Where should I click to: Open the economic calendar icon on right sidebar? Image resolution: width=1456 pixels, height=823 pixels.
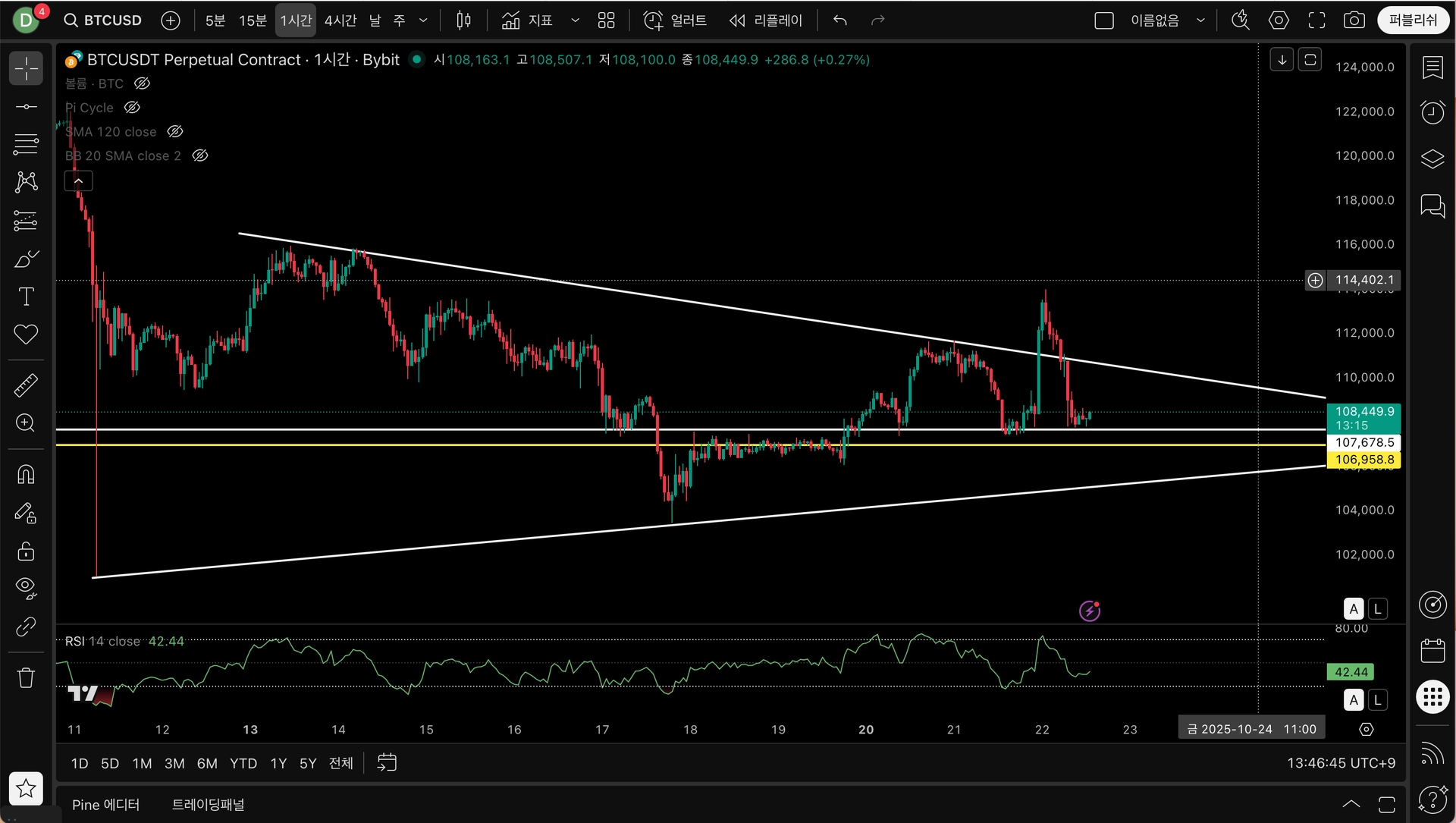coord(1432,651)
